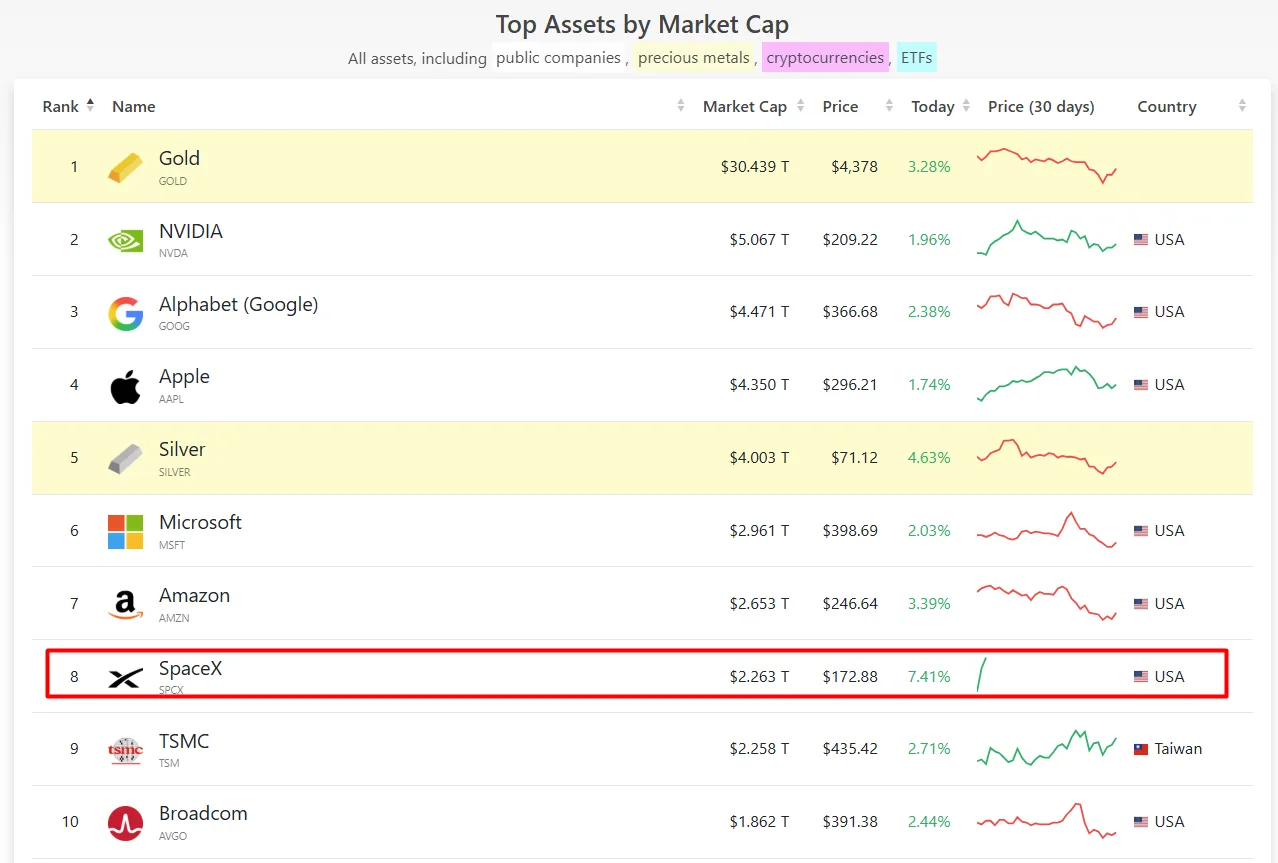1278x863 pixels.
Task: Open the SpaceX company page
Action: pyautogui.click(x=190, y=669)
